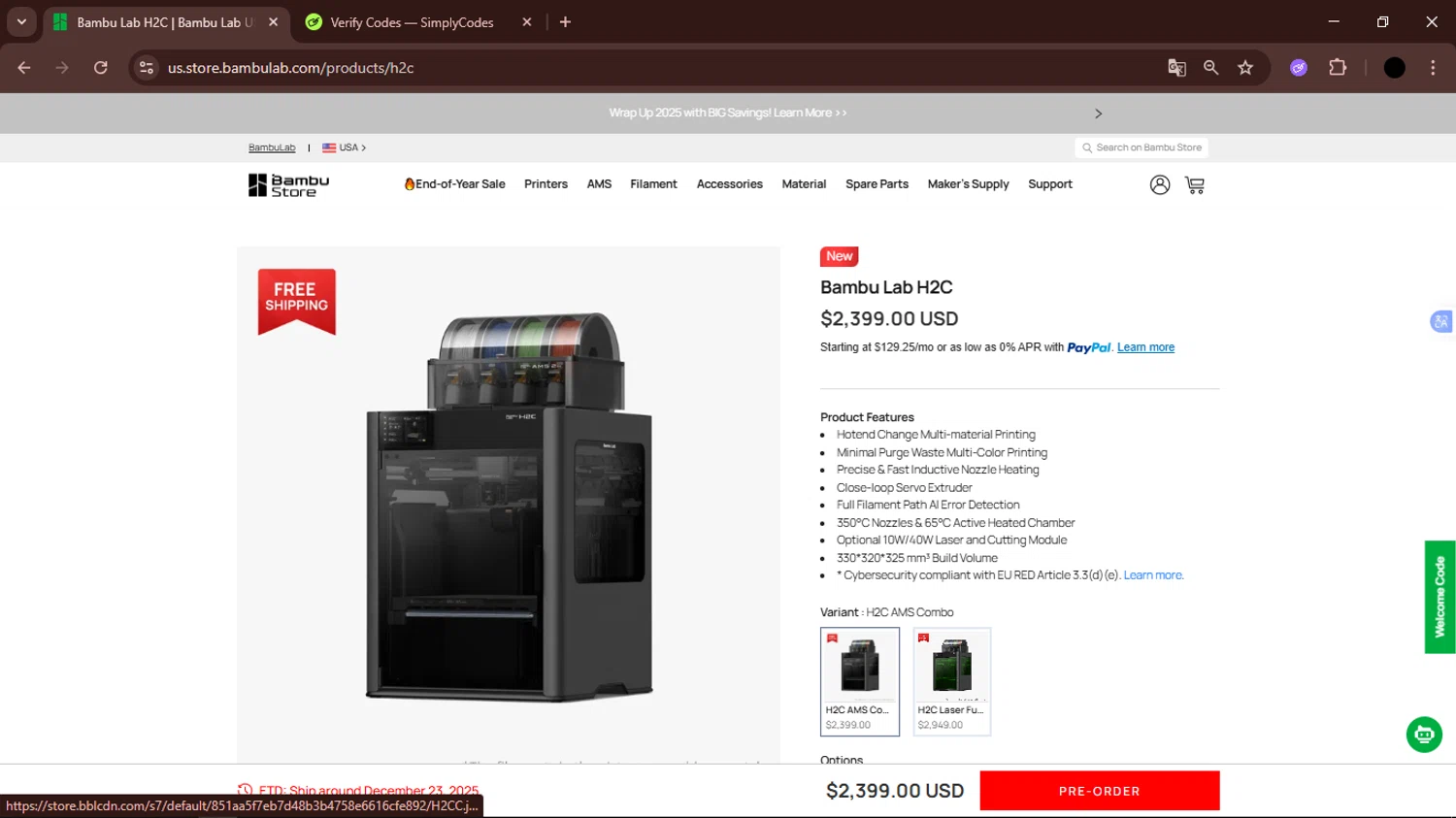Go forward to the next page
This screenshot has height=818, width=1456.
pyautogui.click(x=62, y=68)
